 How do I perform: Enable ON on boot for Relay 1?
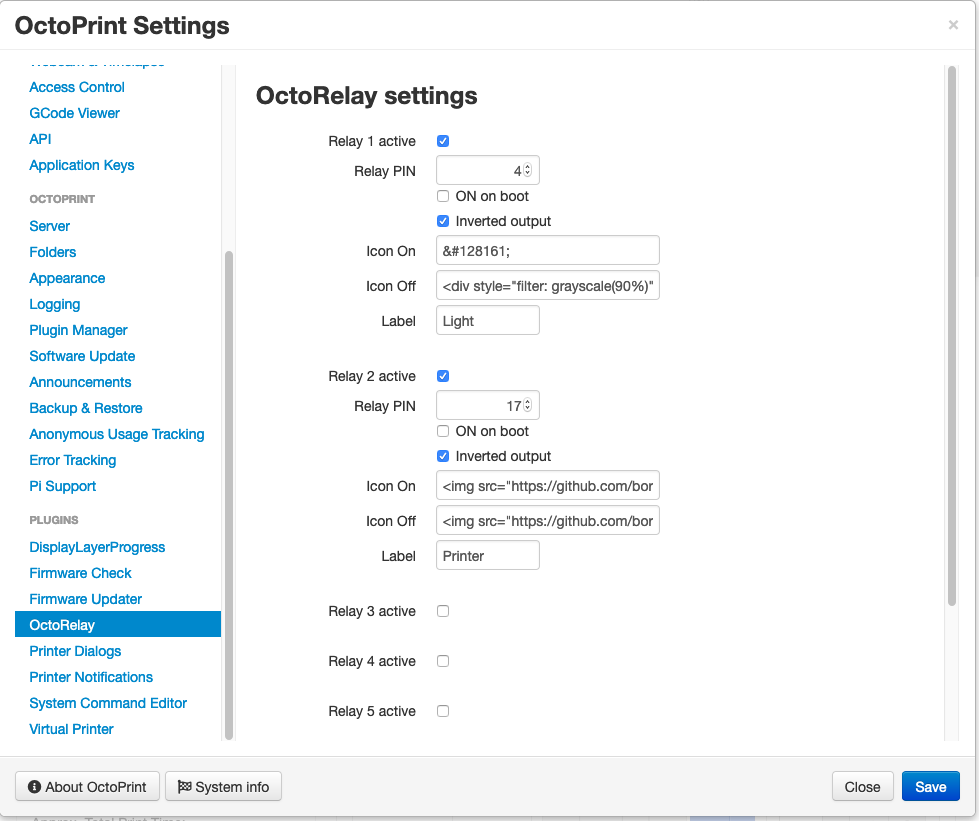[443, 196]
